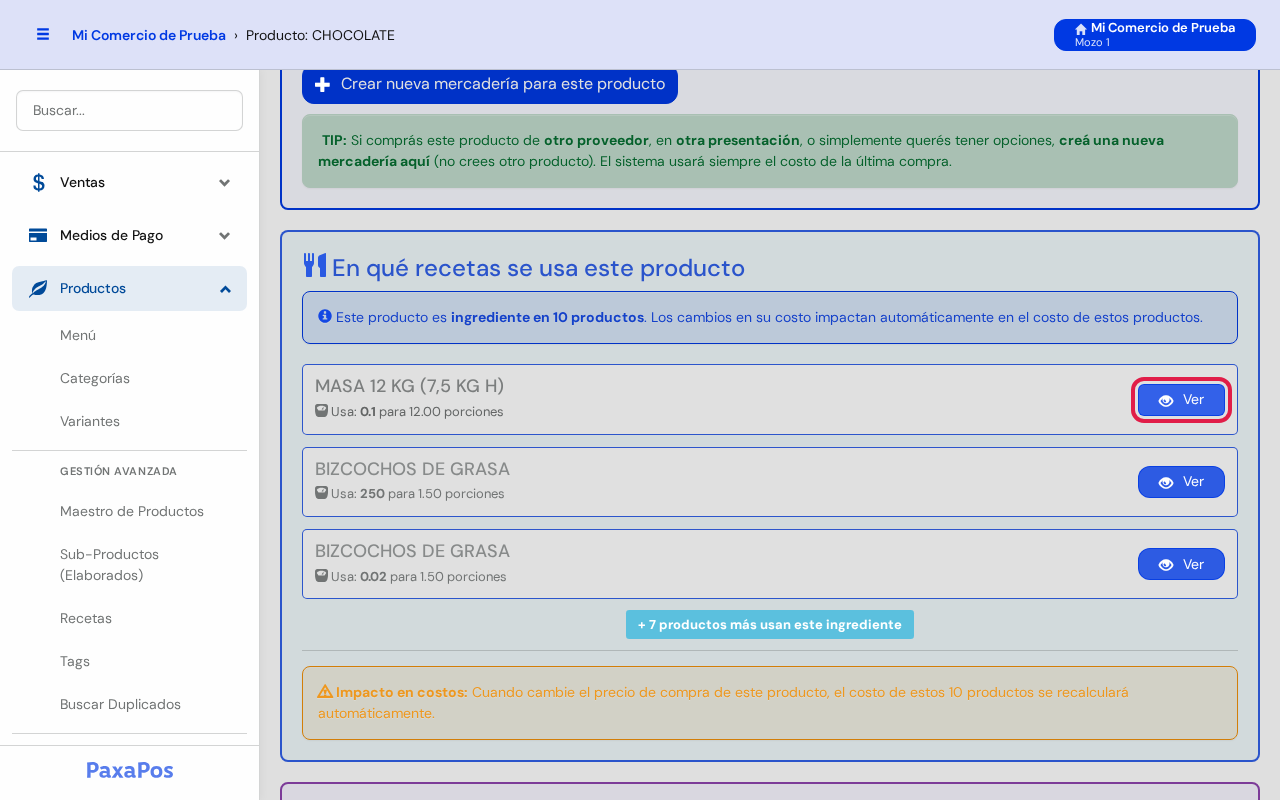Expand the Medios de Pago chevron
Viewport: 1280px width, 800px height.
coord(225,235)
